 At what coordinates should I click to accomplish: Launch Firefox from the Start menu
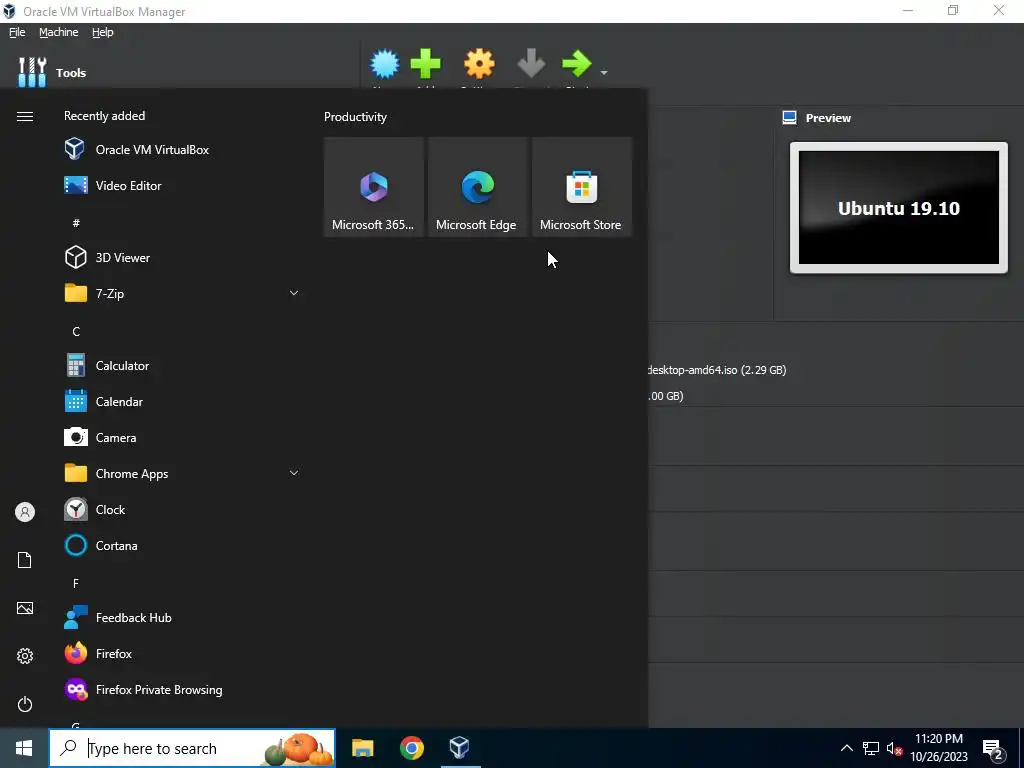click(183, 654)
